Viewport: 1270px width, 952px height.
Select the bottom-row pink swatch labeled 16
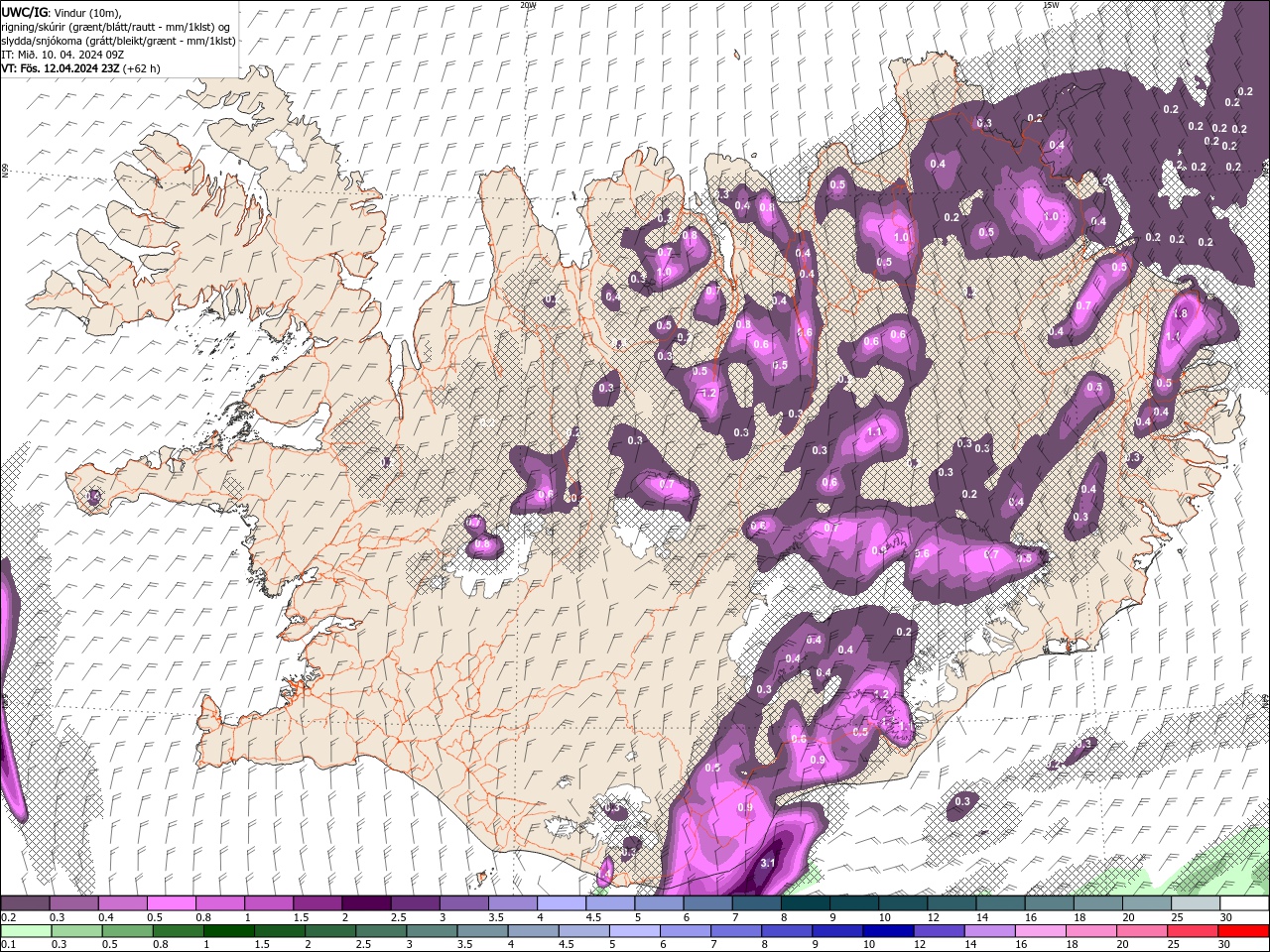click(x=1041, y=931)
